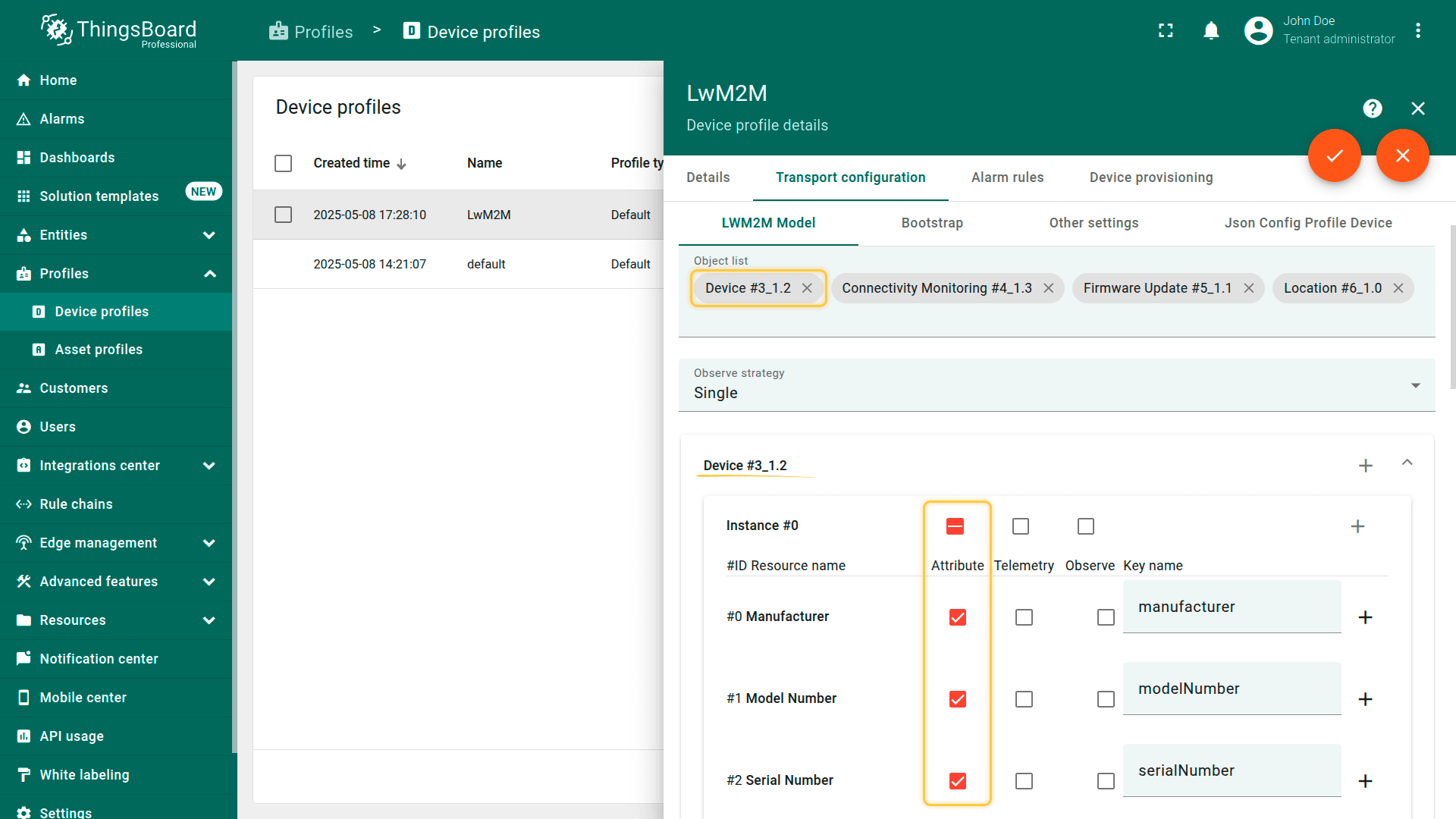Open Observe strategy dropdown
Image resolution: width=1456 pixels, height=819 pixels.
(x=1056, y=385)
